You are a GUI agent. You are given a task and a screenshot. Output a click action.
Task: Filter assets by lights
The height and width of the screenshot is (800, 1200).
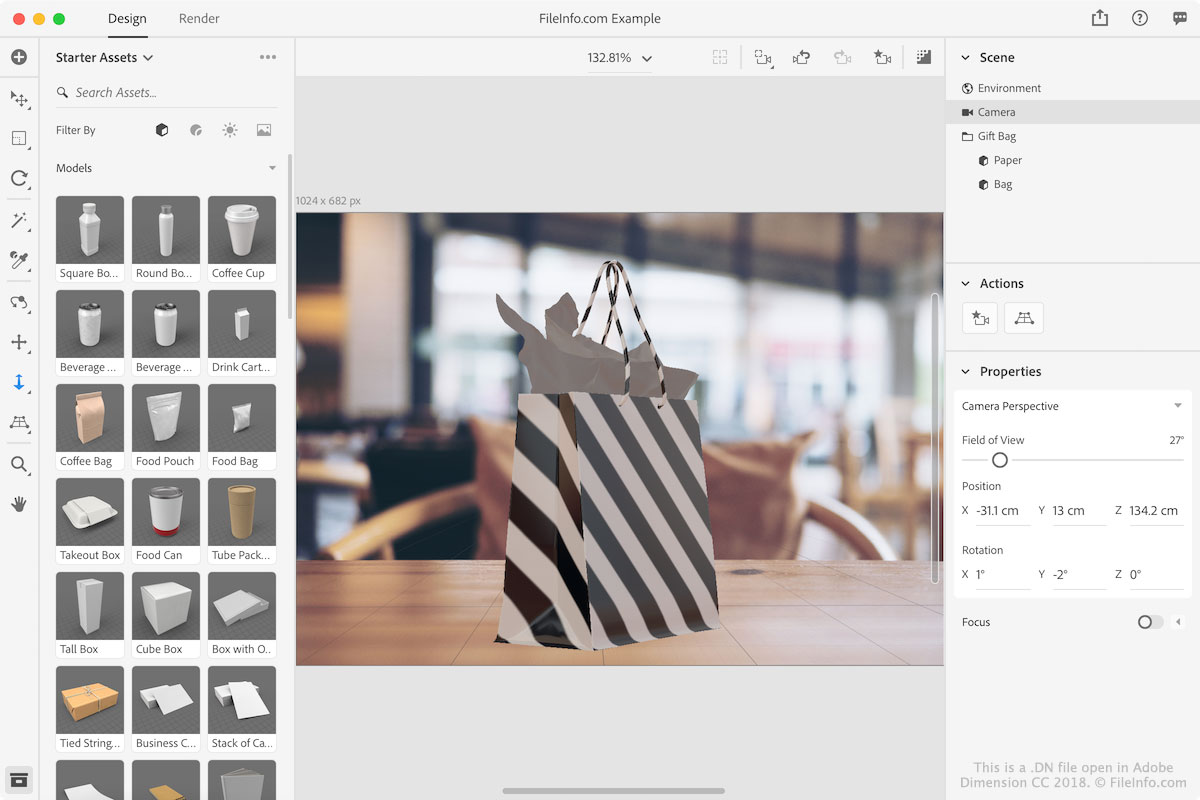point(230,130)
